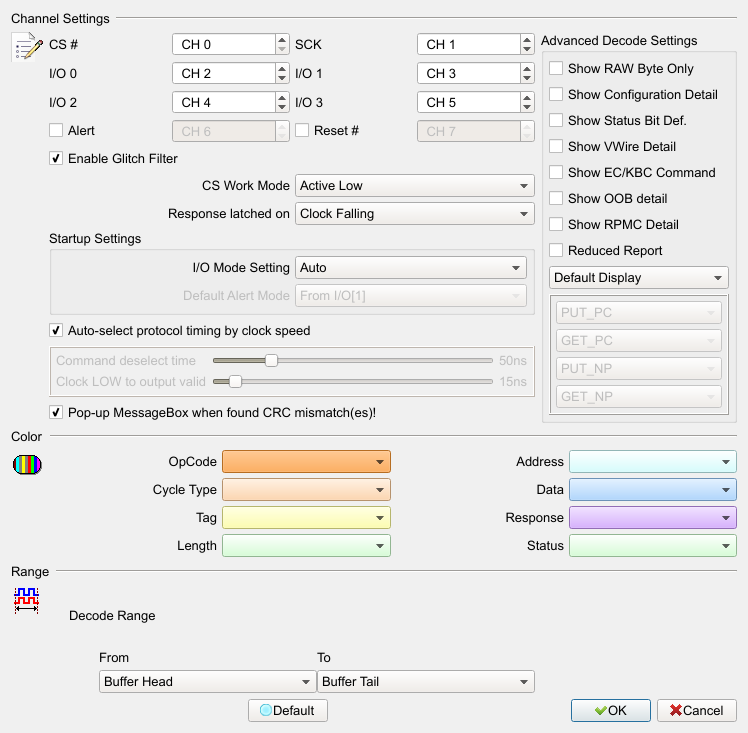The image size is (748, 733).
Task: Pick the Status color swatch
Action: pyautogui.click(x=653, y=546)
